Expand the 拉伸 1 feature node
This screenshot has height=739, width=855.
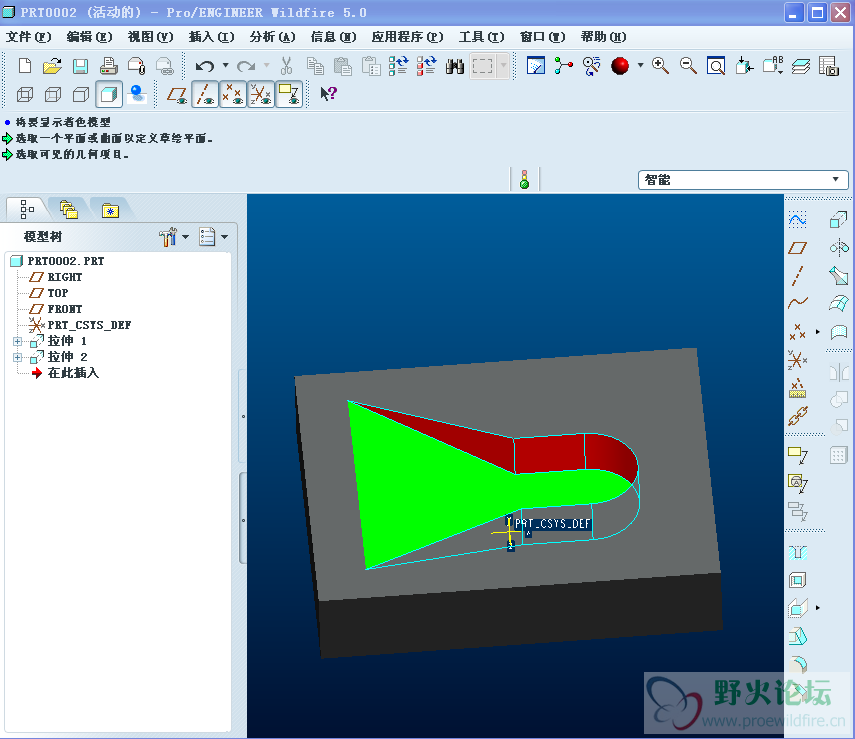click(x=17, y=341)
